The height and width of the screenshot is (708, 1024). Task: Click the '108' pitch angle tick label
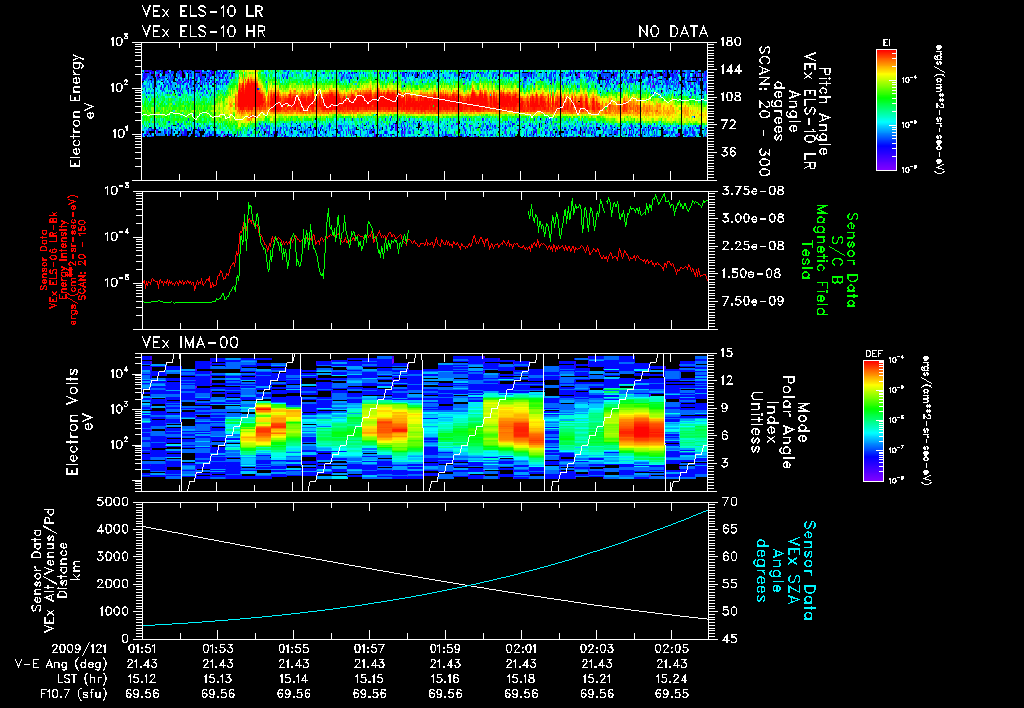[731, 97]
